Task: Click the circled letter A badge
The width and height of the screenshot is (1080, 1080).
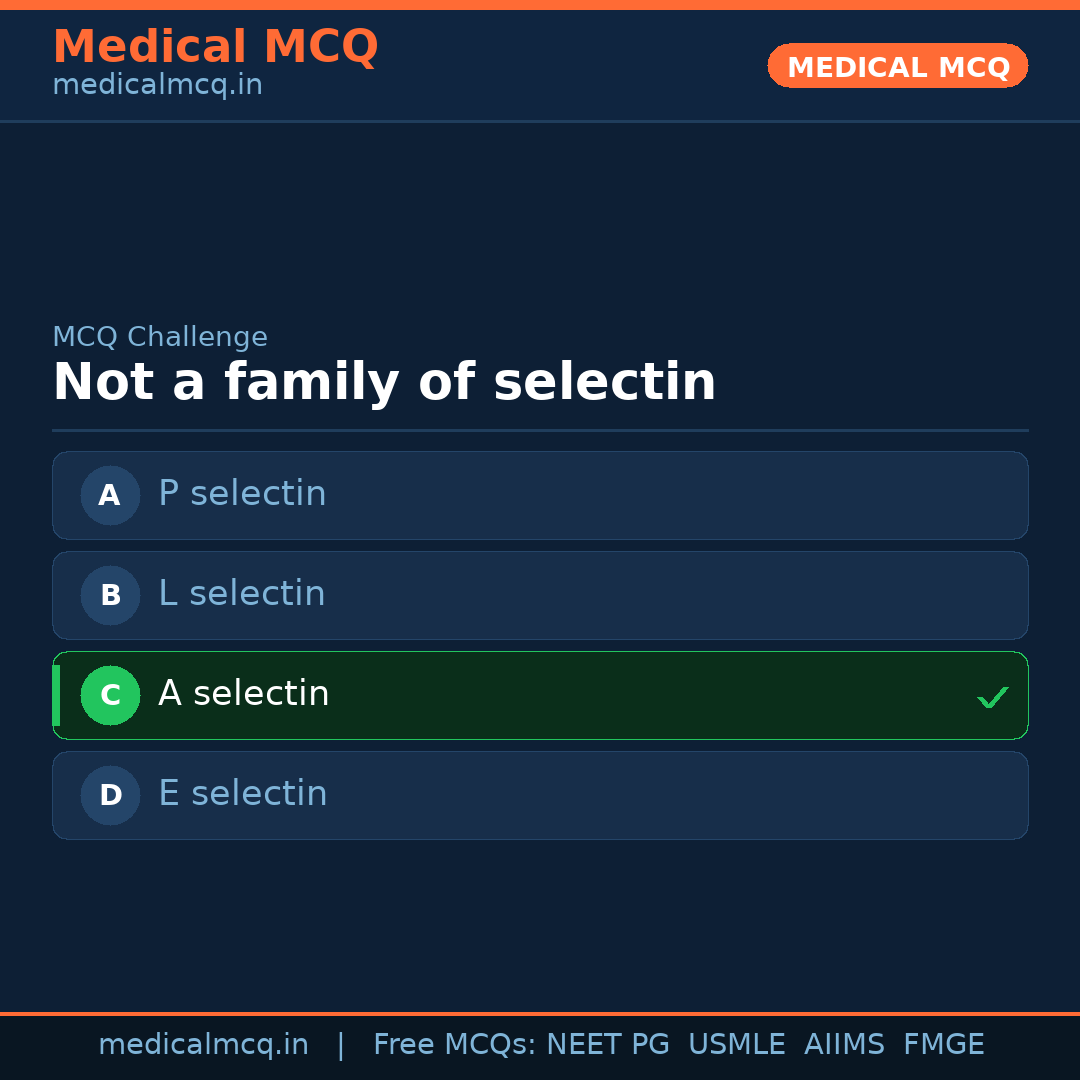Action: [110, 495]
